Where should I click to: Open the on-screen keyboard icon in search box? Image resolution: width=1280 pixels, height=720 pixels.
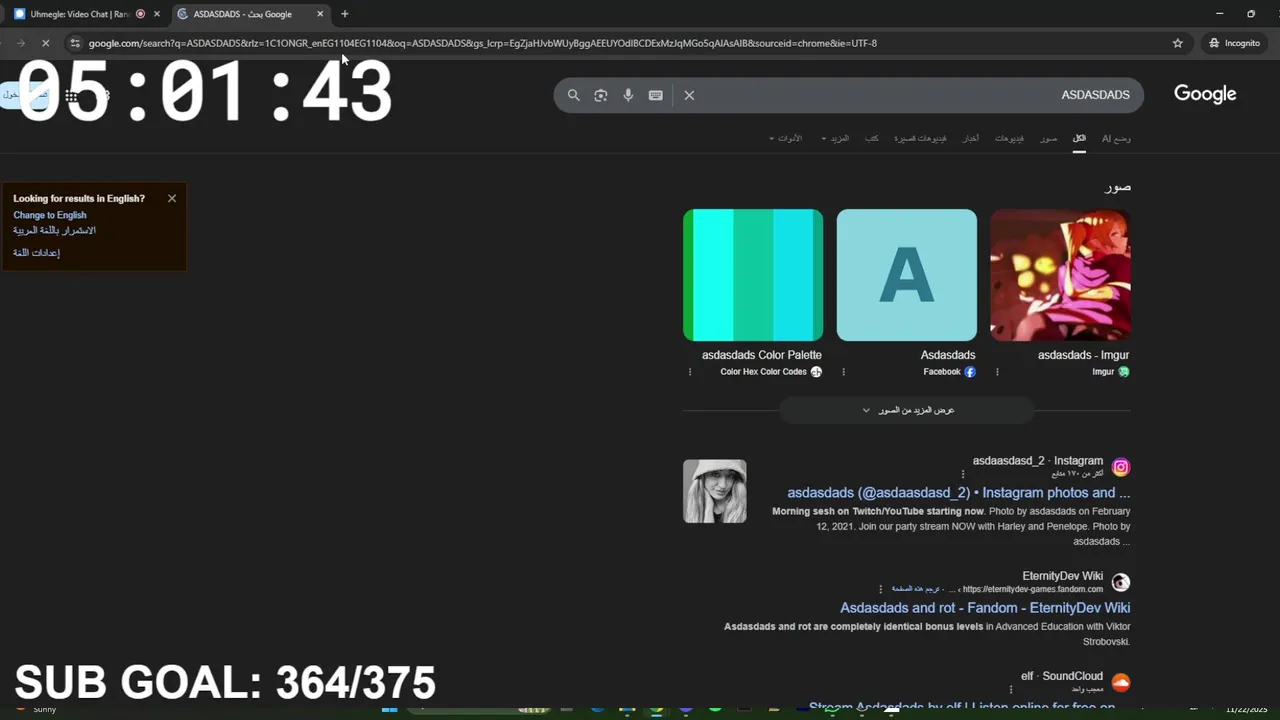[x=655, y=95]
